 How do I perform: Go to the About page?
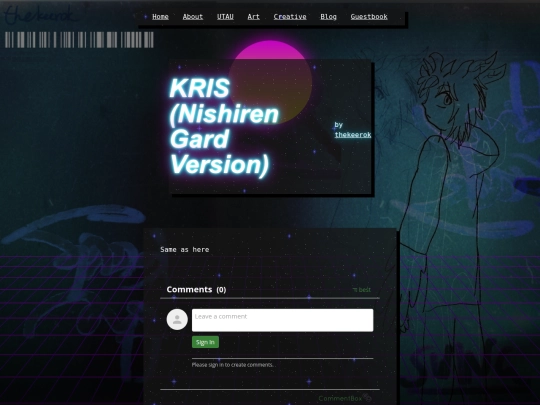coord(193,17)
